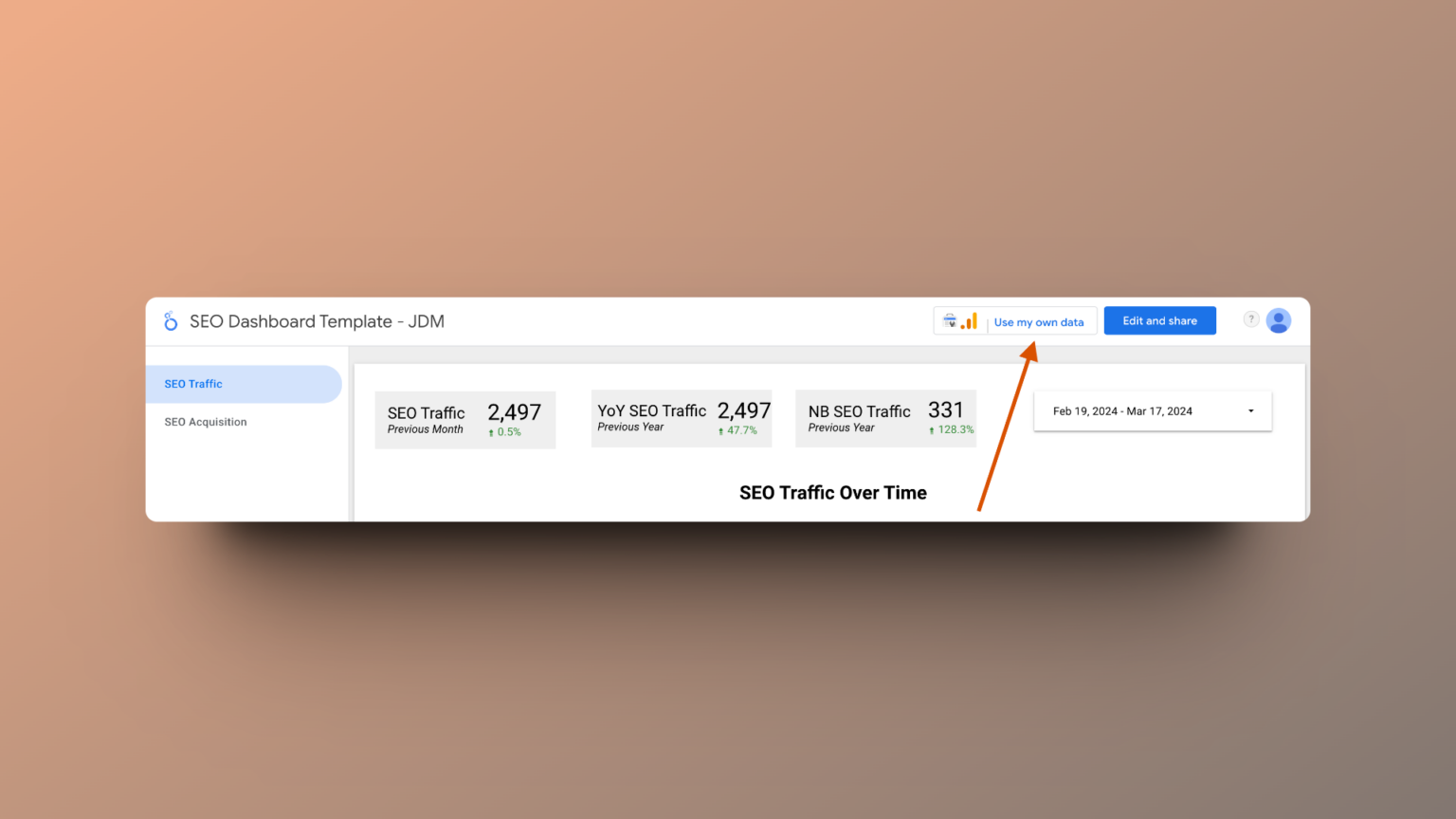
Task: Click the SEO Traffic Over Time chart title
Action: (832, 493)
